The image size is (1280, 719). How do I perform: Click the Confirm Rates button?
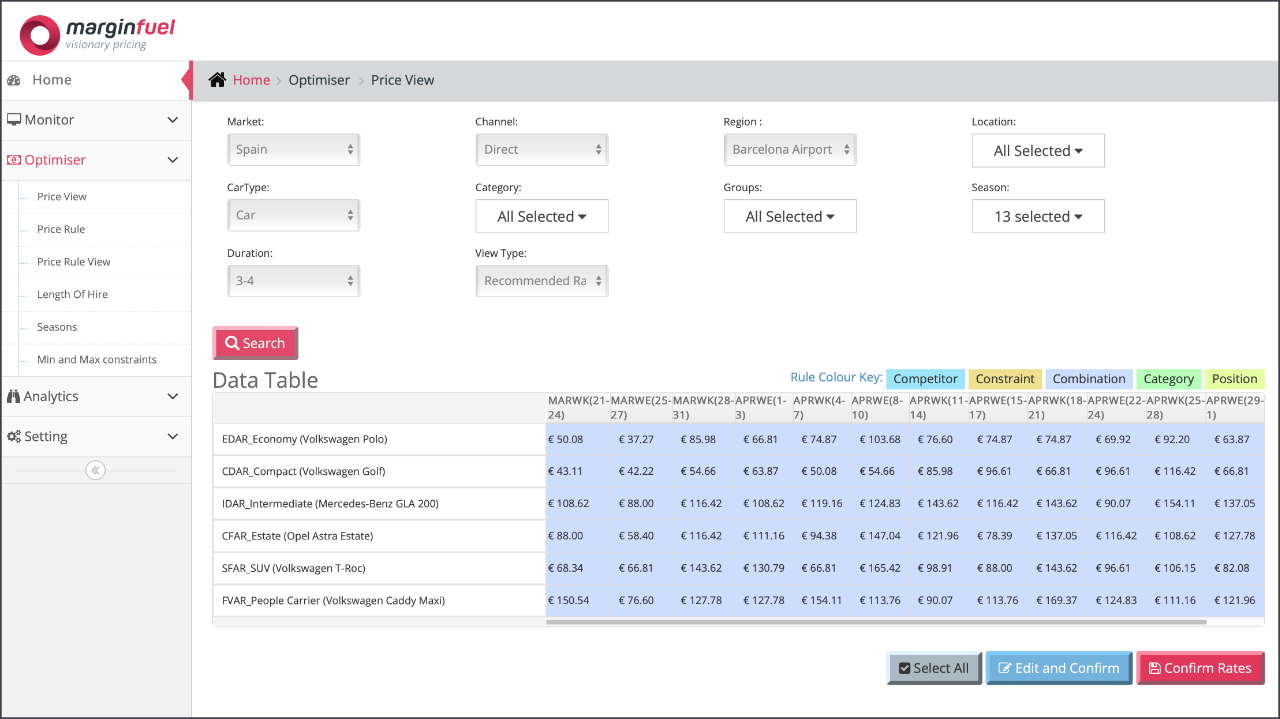coord(1200,667)
